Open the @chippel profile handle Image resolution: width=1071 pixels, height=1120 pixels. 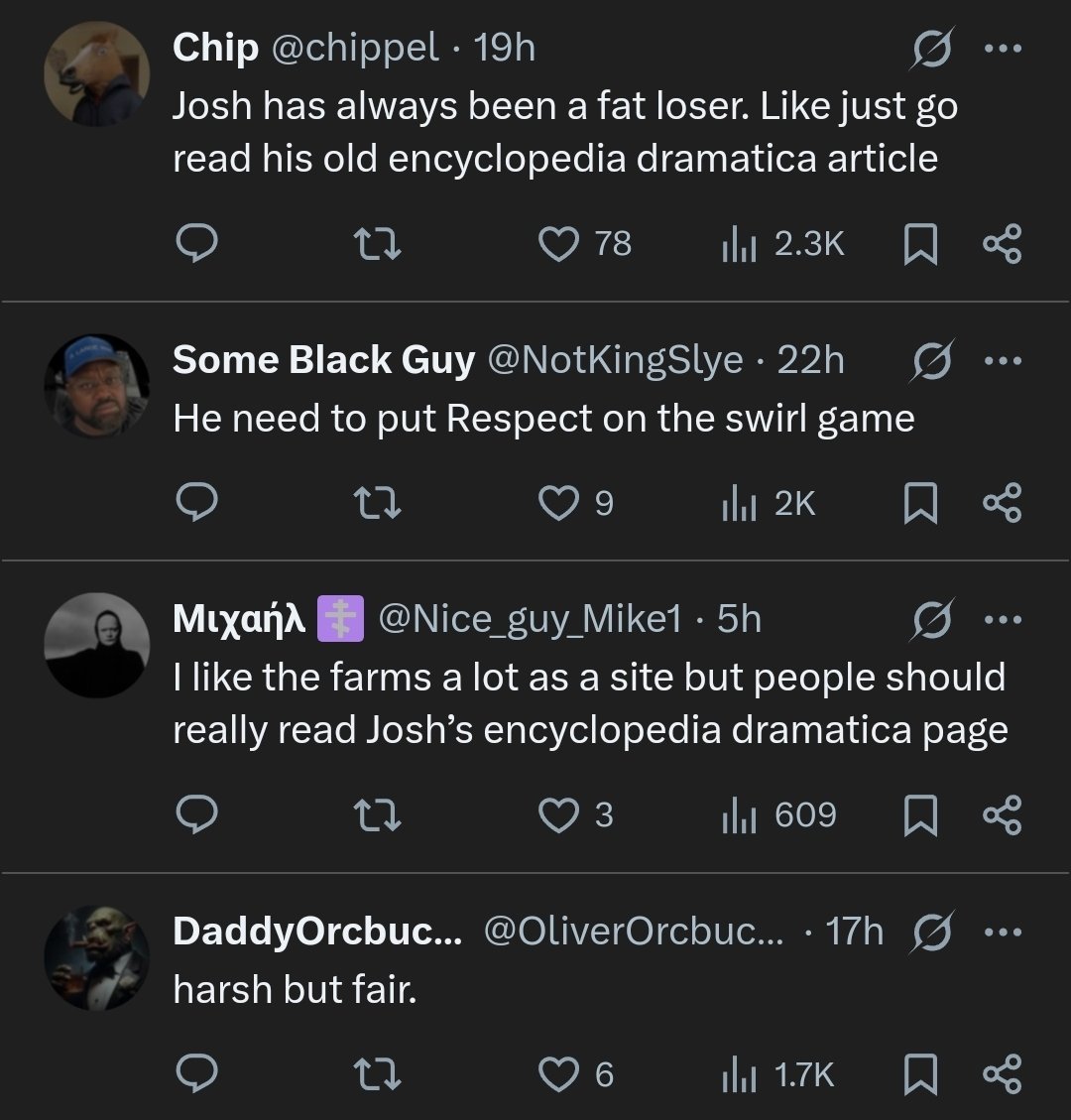tap(355, 47)
